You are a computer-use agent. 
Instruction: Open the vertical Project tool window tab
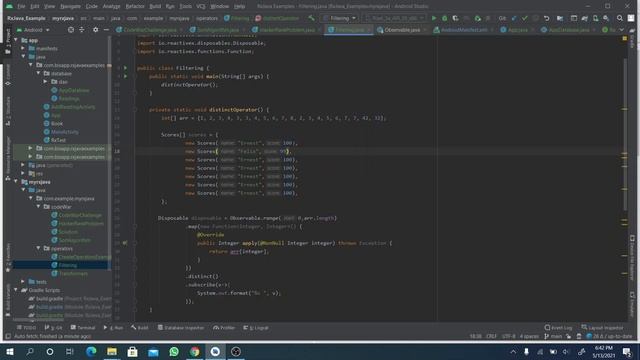8,41
